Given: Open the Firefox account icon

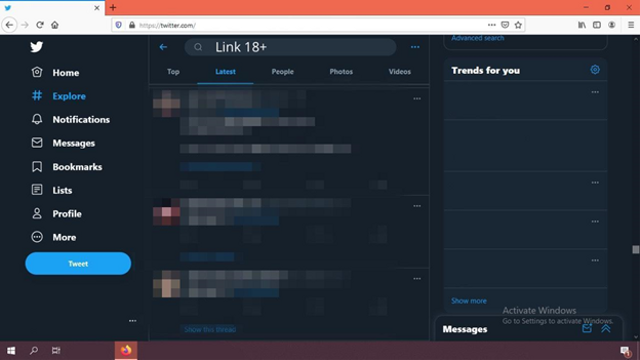Looking at the screenshot, I should (x=611, y=25).
